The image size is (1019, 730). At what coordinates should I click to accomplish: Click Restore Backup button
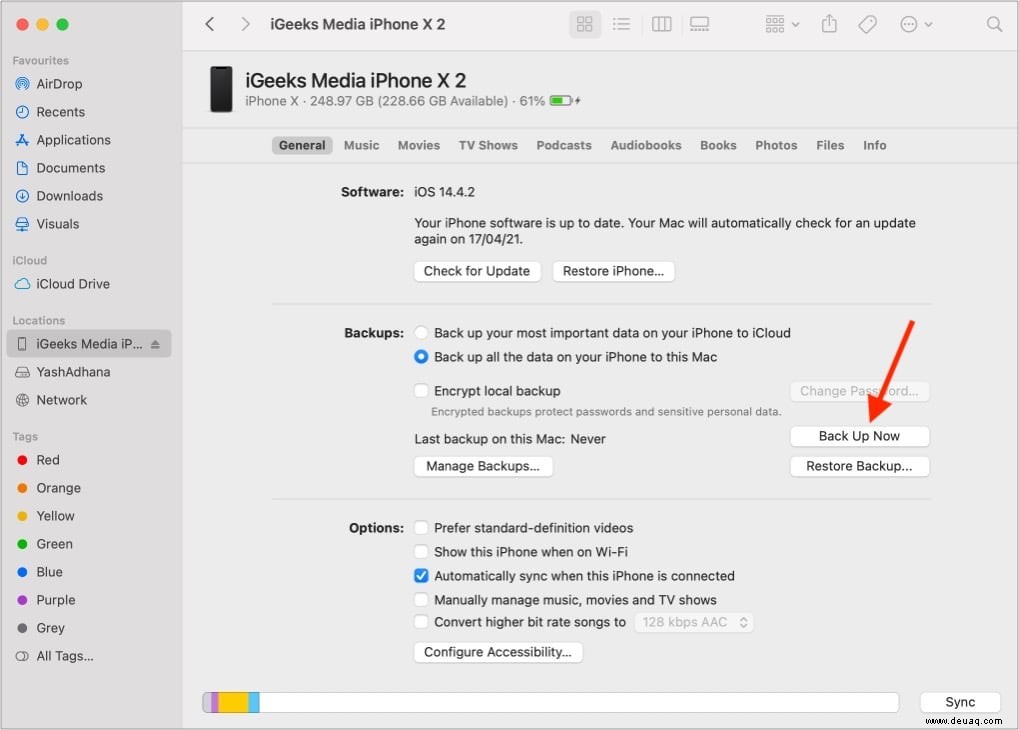pos(859,466)
